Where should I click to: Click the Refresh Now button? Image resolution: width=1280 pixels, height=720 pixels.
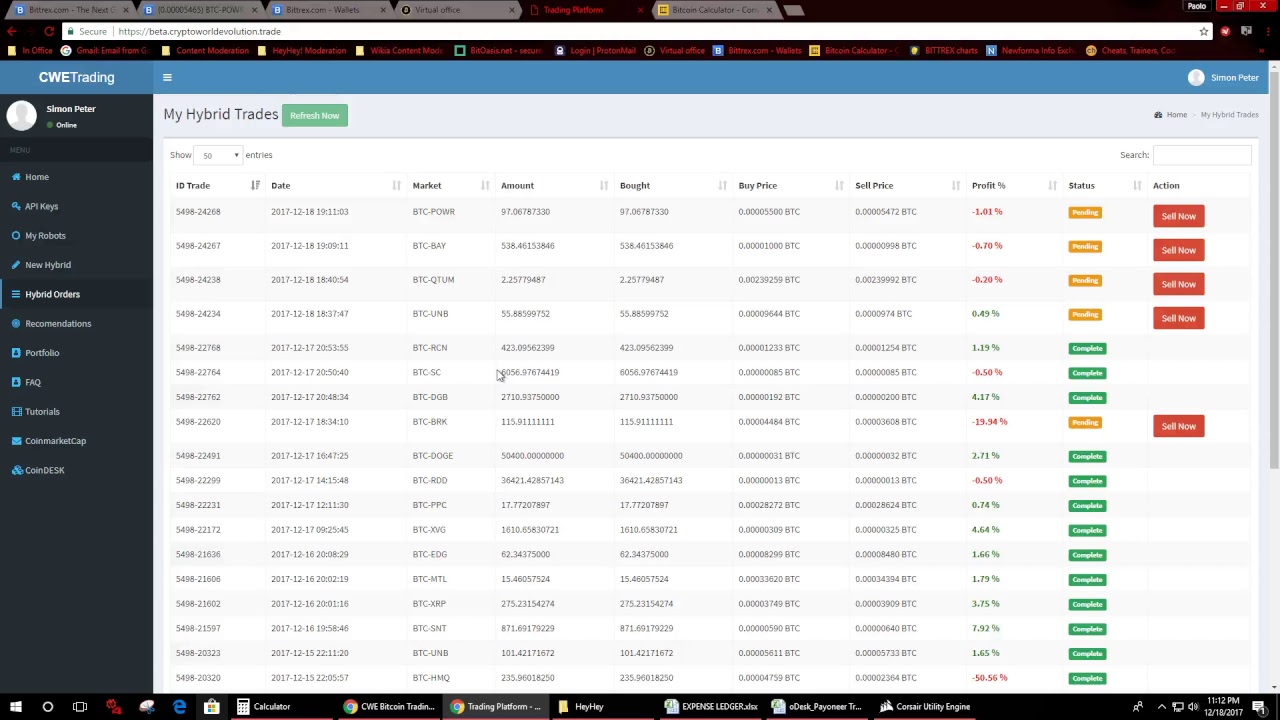315,115
